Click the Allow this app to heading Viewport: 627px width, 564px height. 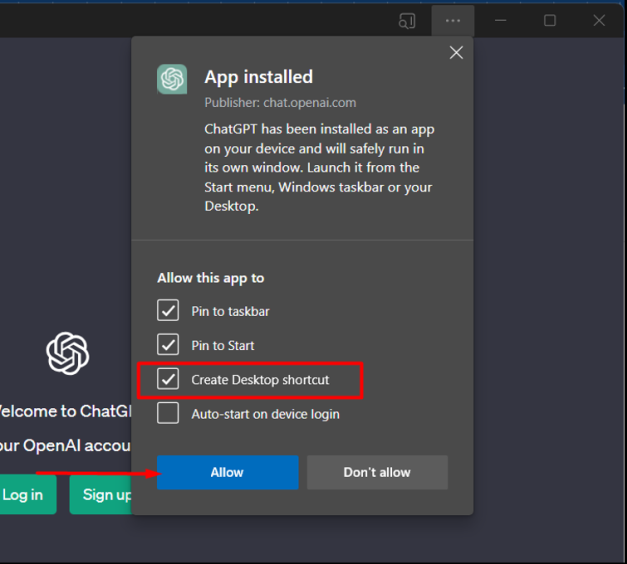tap(210, 278)
